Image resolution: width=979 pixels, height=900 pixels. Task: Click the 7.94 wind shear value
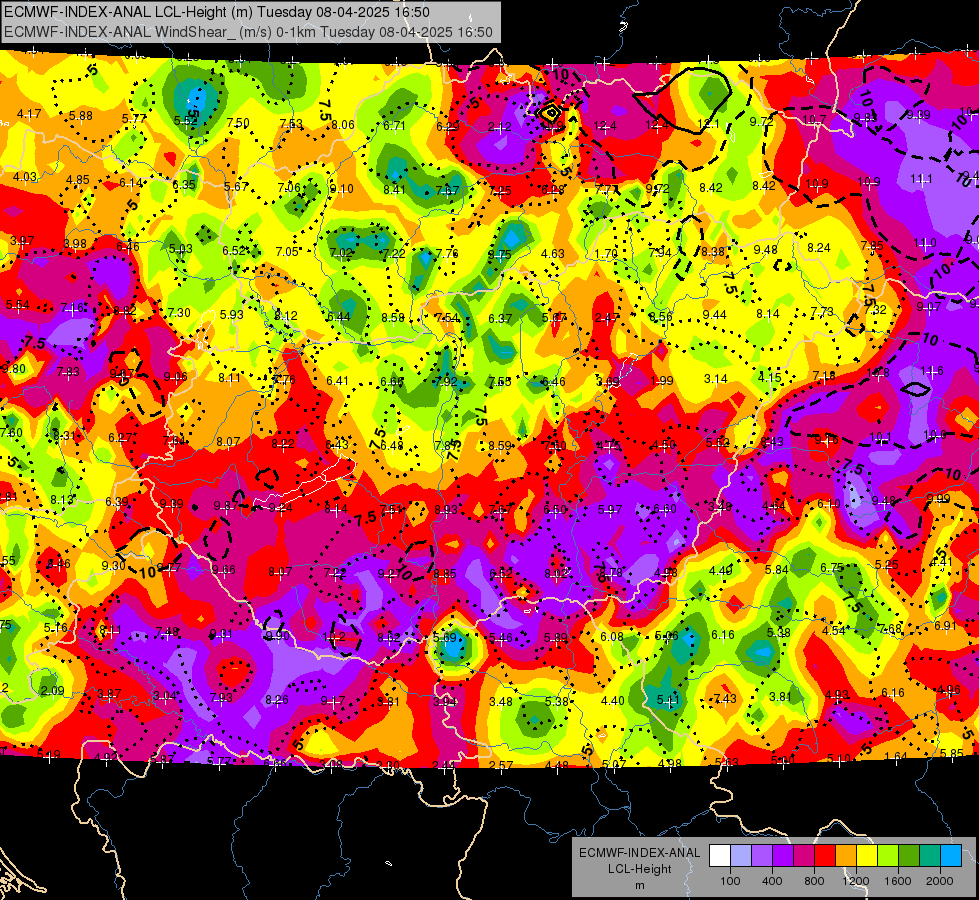point(660,252)
